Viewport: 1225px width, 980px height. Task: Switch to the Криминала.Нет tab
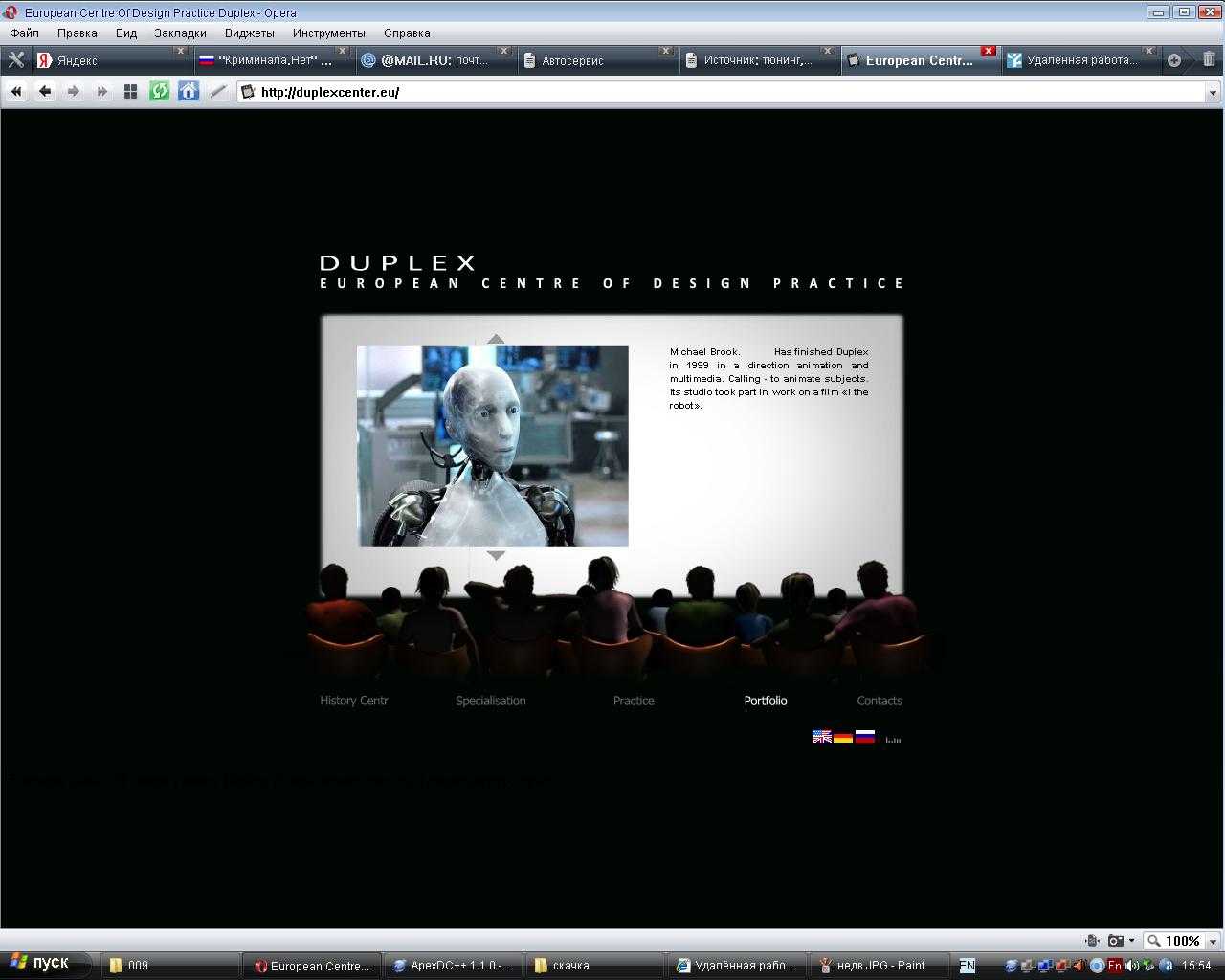click(x=273, y=60)
